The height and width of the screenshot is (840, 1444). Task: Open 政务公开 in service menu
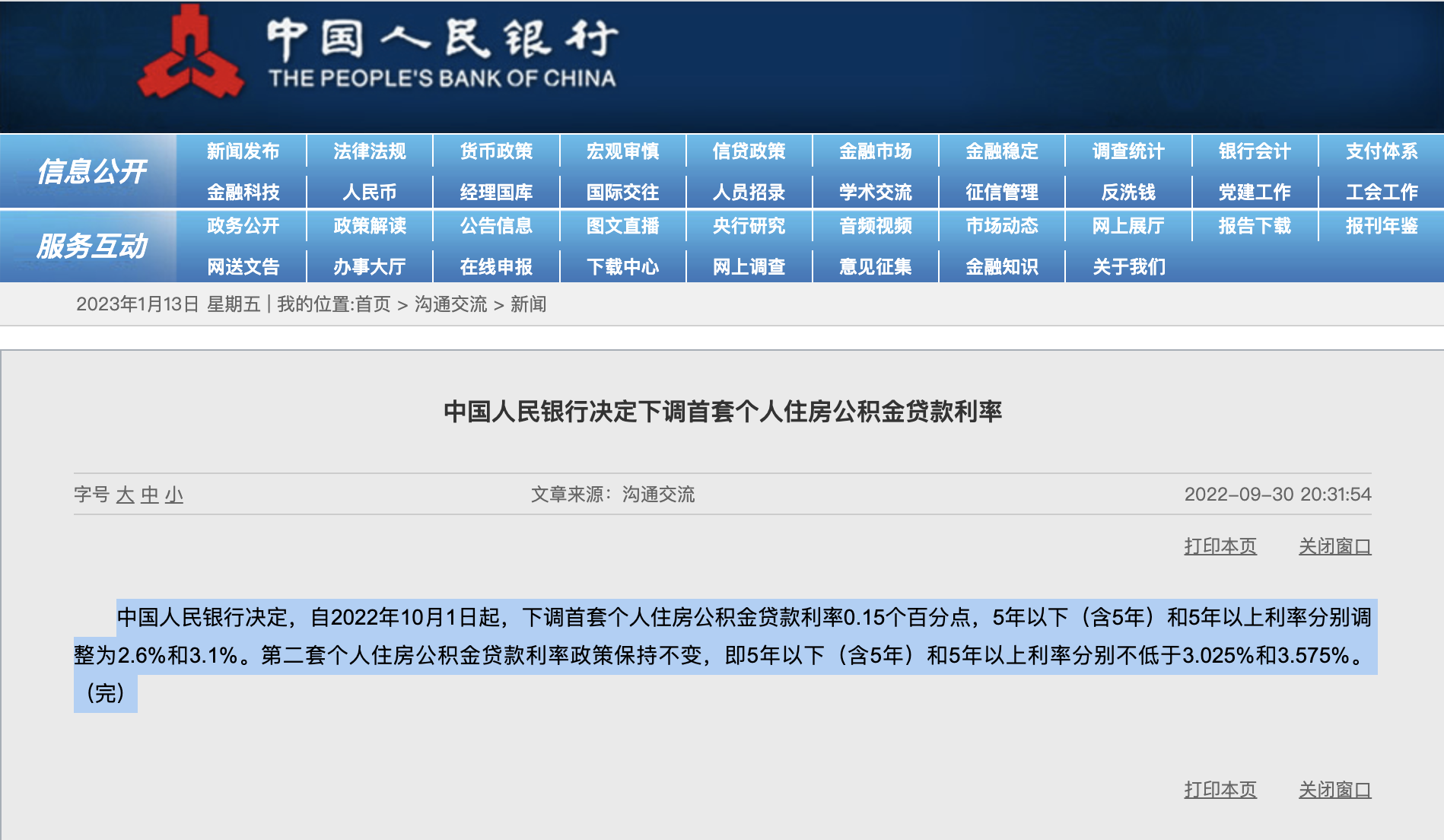click(243, 226)
